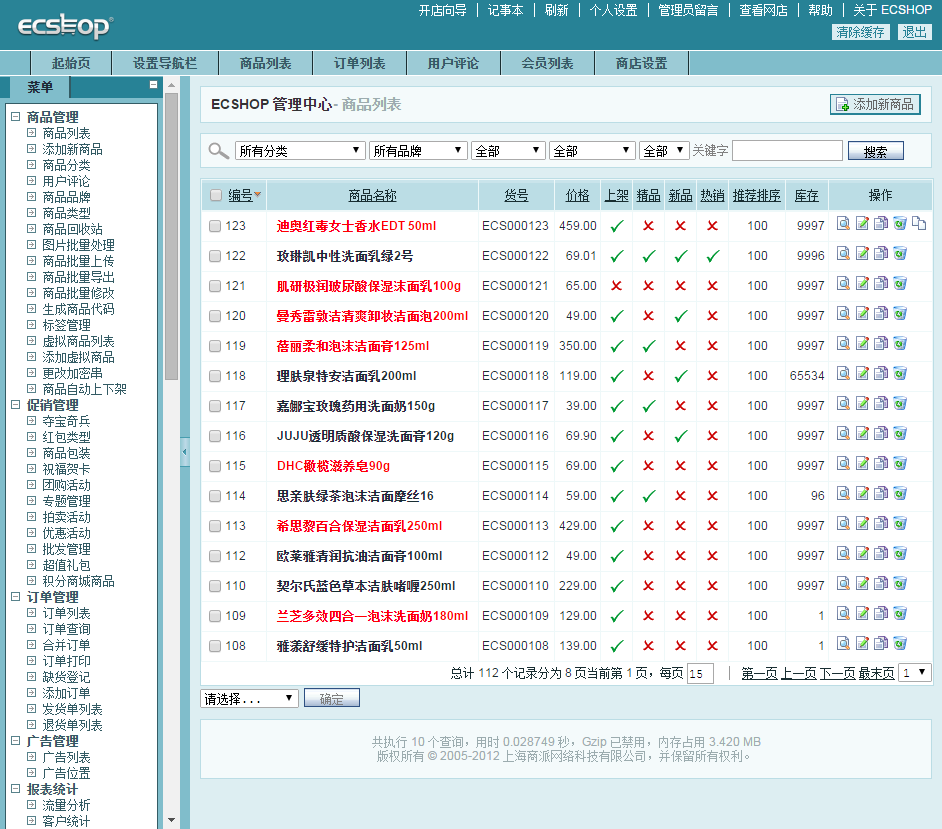Open the 商店设置 top tab
The width and height of the screenshot is (942, 829).
641,63
